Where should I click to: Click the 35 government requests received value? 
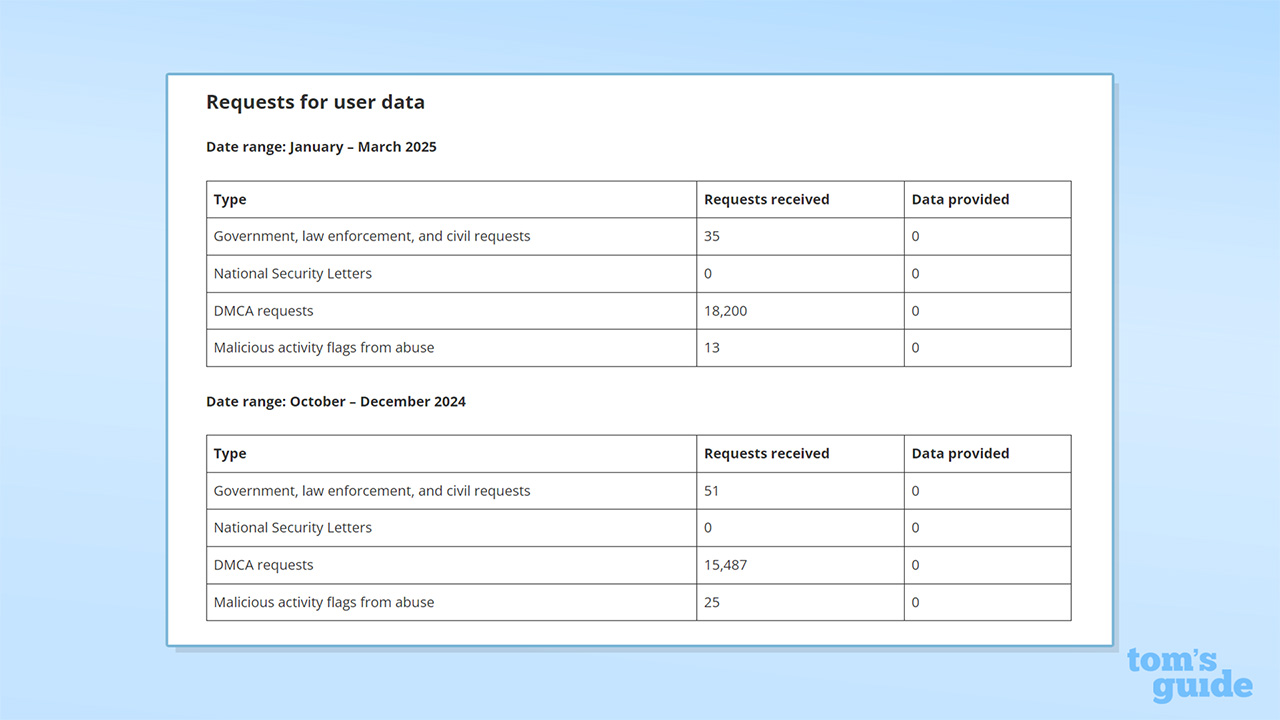pos(712,237)
